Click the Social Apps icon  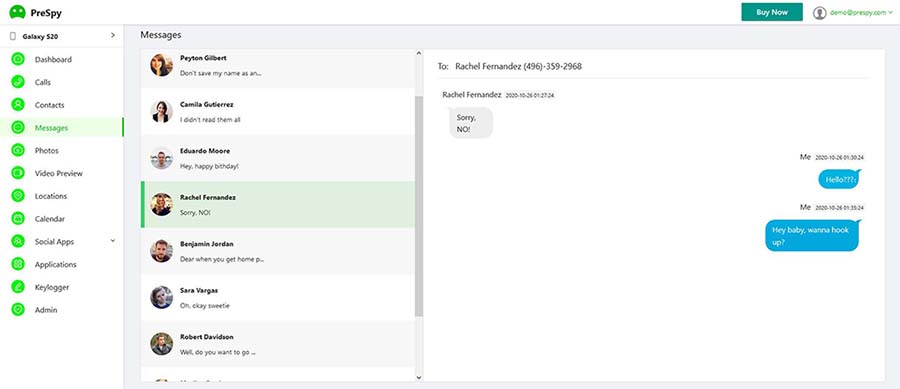click(18, 242)
